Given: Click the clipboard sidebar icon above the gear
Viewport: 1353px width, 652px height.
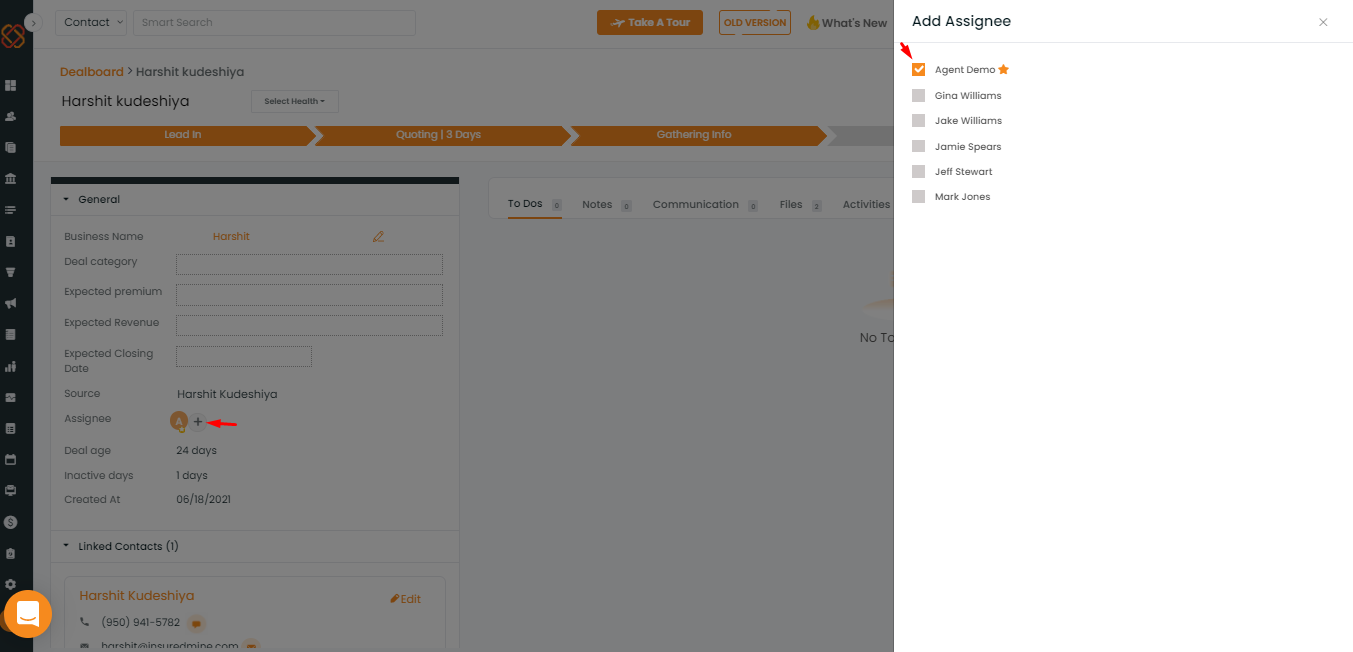Looking at the screenshot, I should [x=11, y=553].
